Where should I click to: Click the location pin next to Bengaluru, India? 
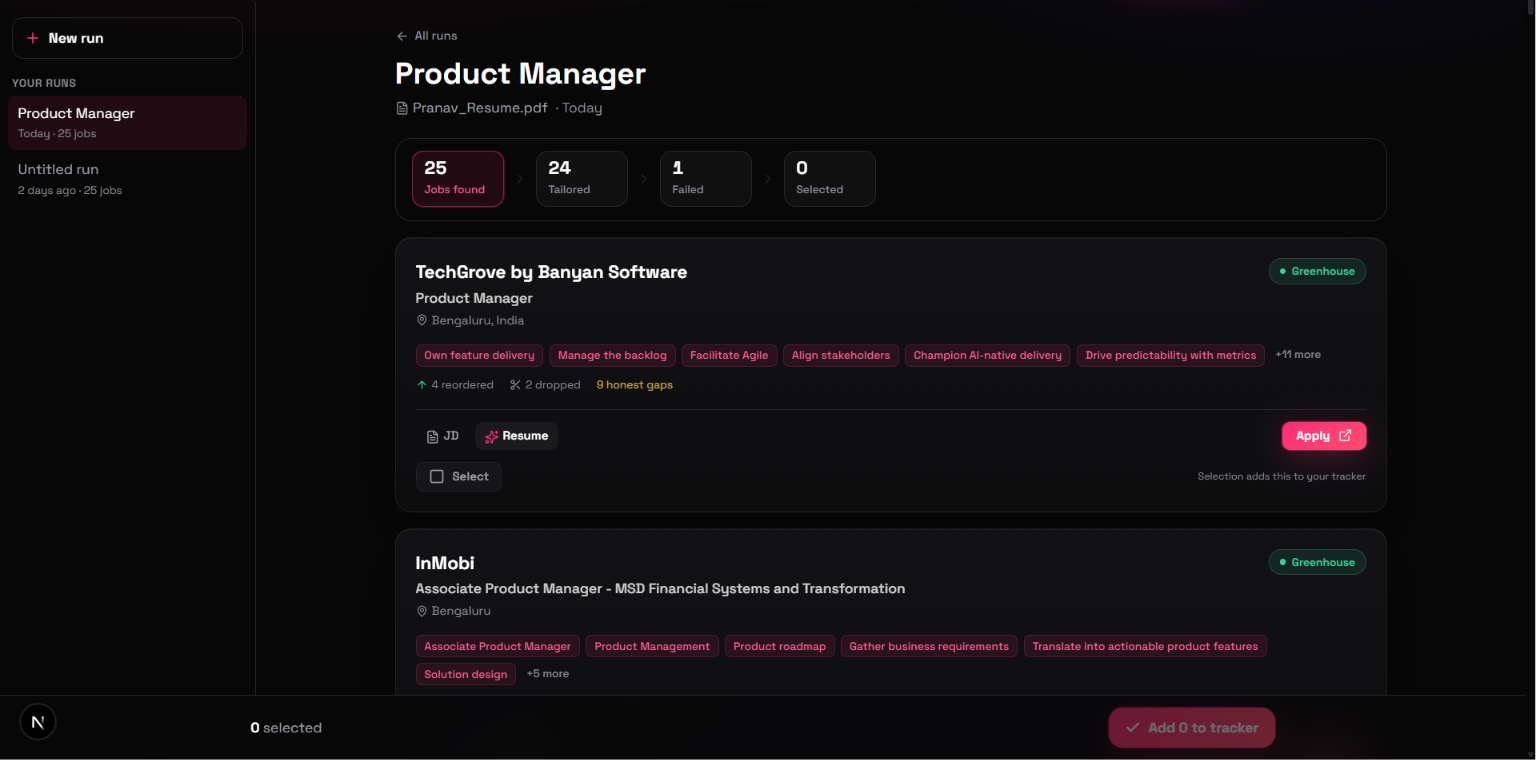coord(422,321)
